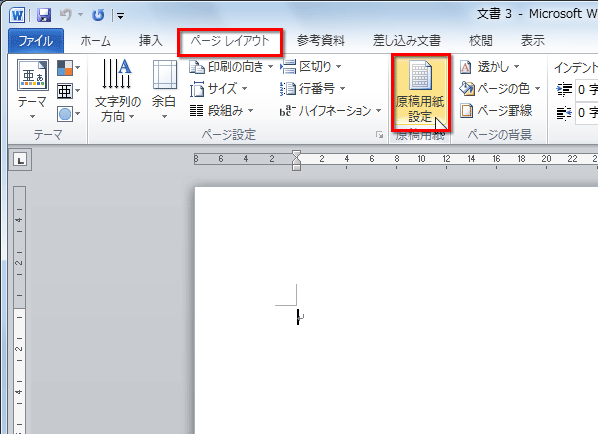The width and height of the screenshot is (598, 434).
Task: Open the サイズ paper size menu
Action: coord(219,89)
